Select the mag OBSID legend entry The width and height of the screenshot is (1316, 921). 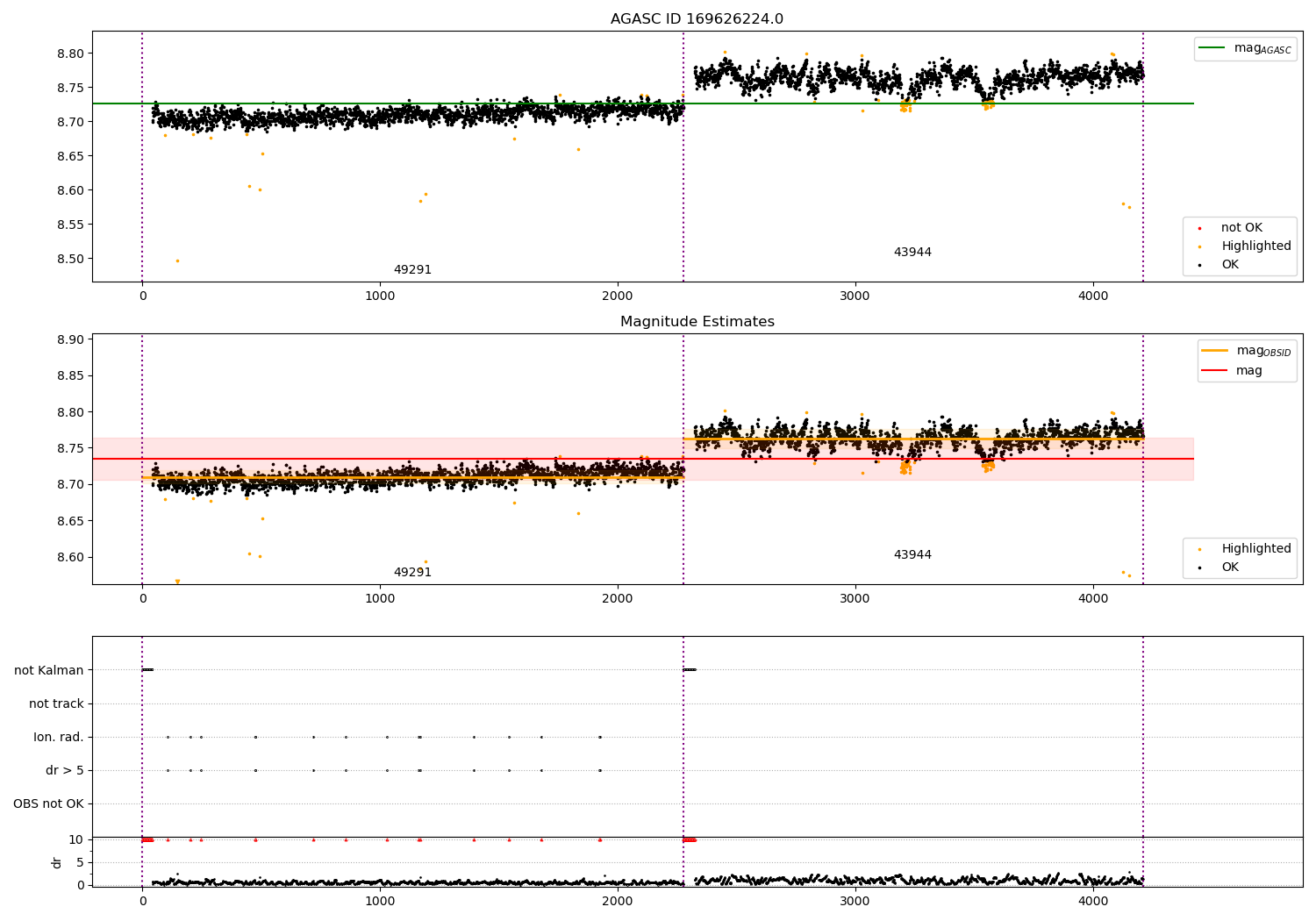pyautogui.click(x=1247, y=351)
